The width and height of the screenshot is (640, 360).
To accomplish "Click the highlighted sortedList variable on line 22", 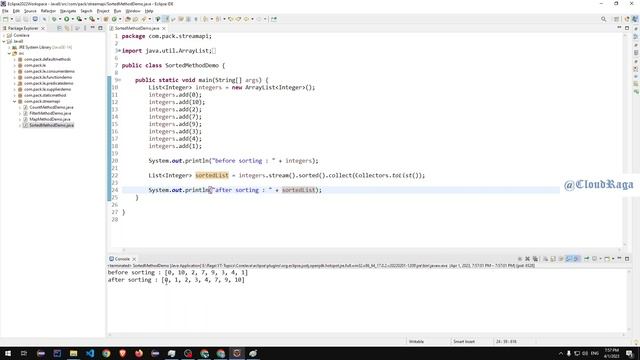I will [x=212, y=176].
